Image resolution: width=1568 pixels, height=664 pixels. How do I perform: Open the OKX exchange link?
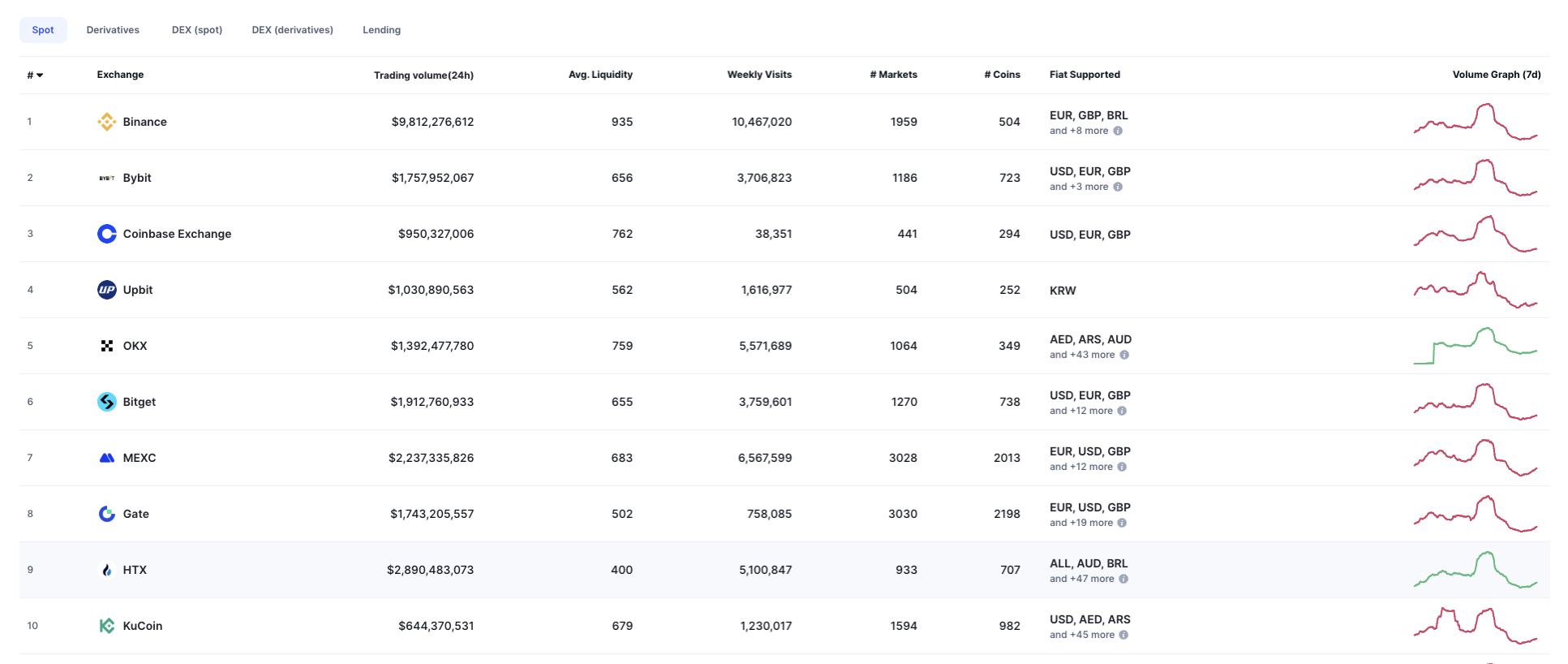[x=135, y=346]
